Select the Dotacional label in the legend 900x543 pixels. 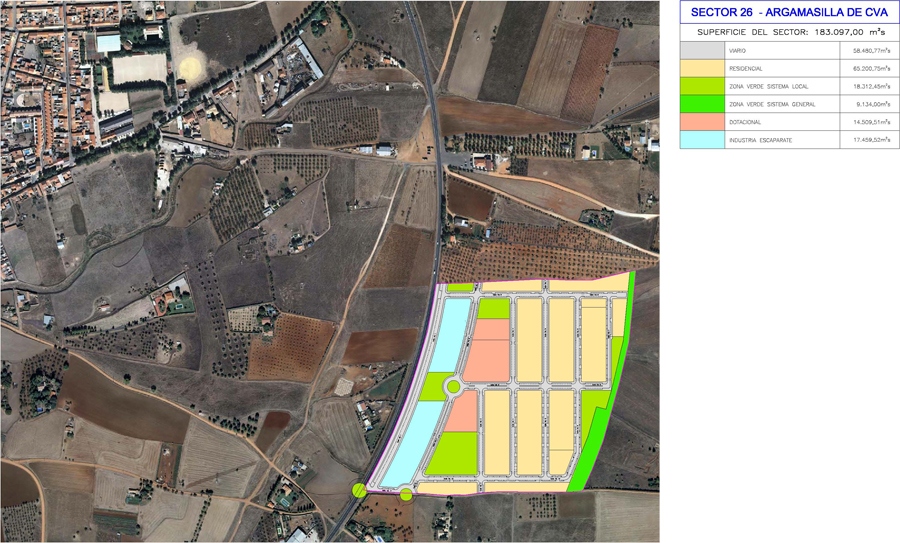point(745,122)
